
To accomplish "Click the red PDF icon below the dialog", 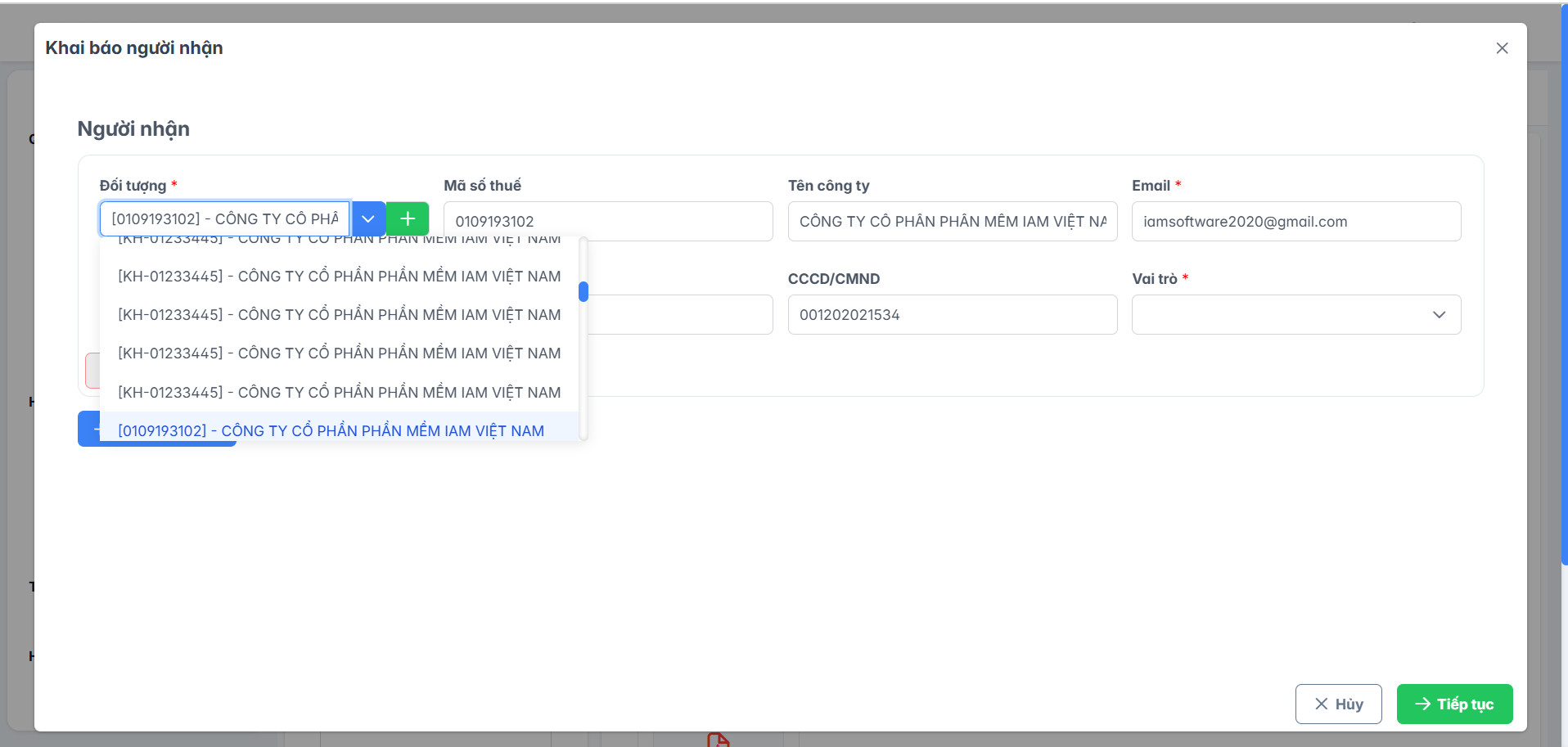I will (x=718, y=740).
